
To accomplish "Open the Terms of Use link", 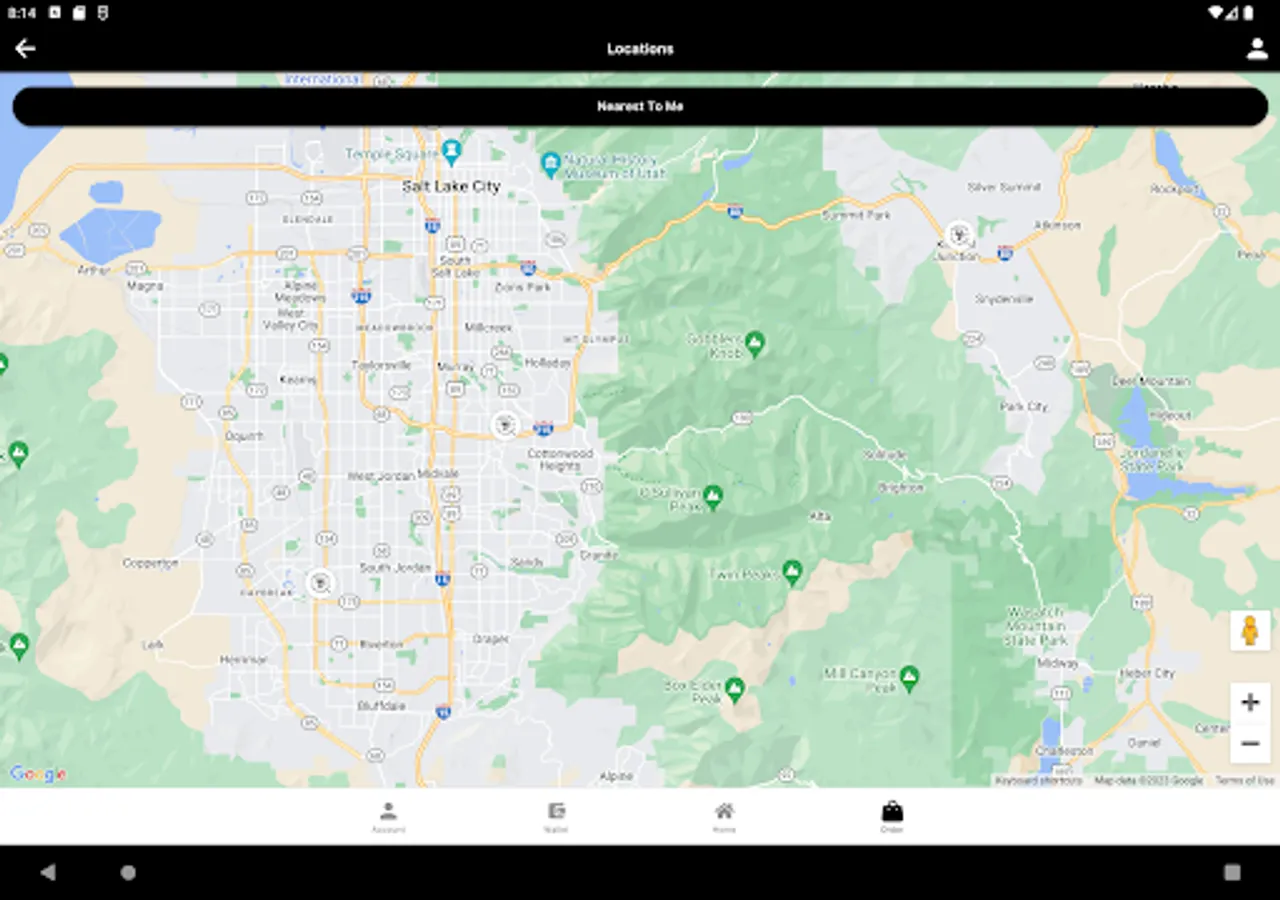I will click(x=1245, y=780).
